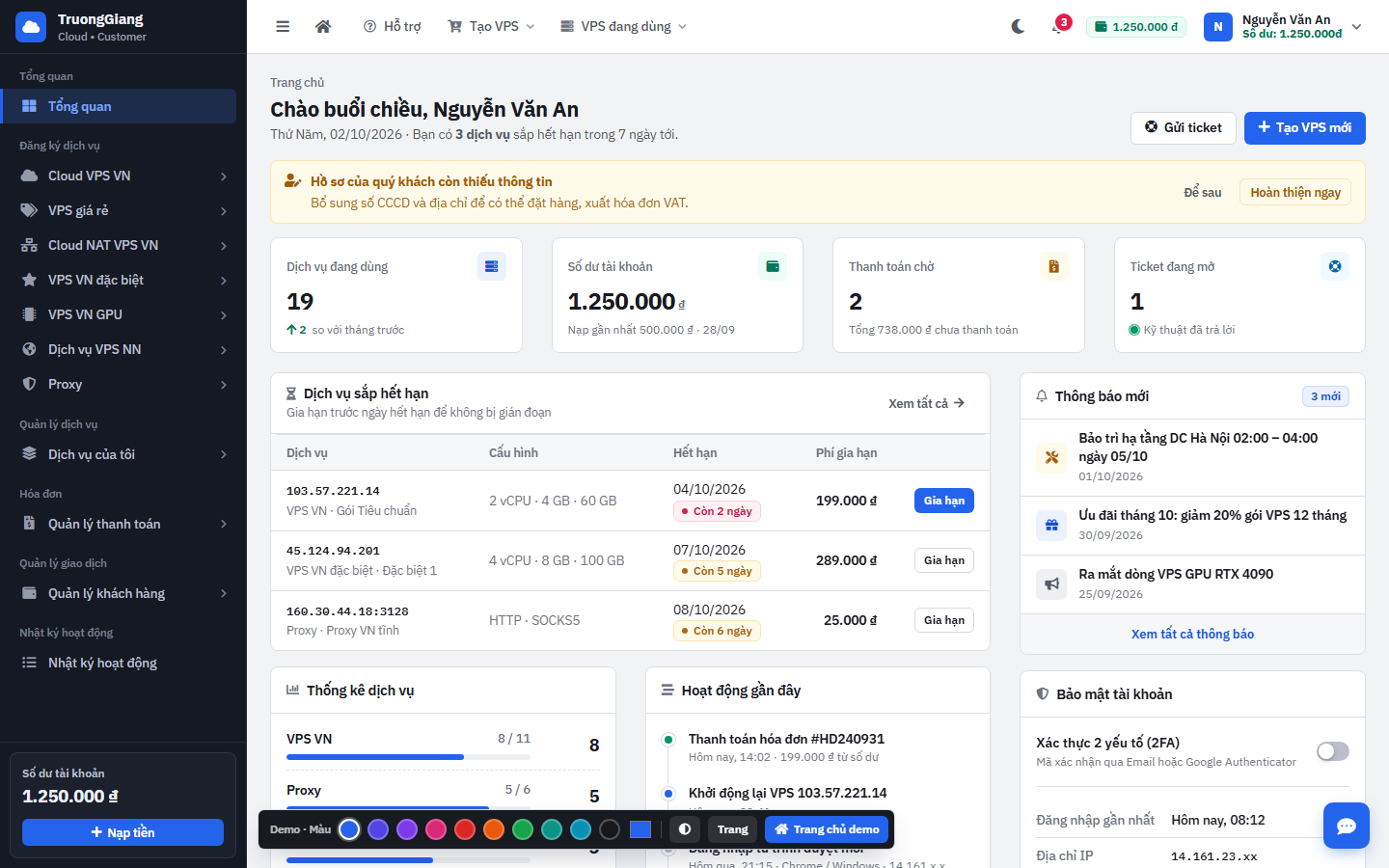This screenshot has height=868, width=1389.
Task: Toggle the sidebar with the hamburger icon
Action: (283, 27)
